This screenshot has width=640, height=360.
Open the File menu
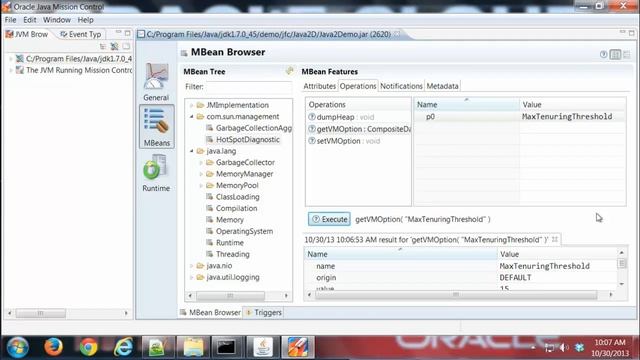point(10,20)
